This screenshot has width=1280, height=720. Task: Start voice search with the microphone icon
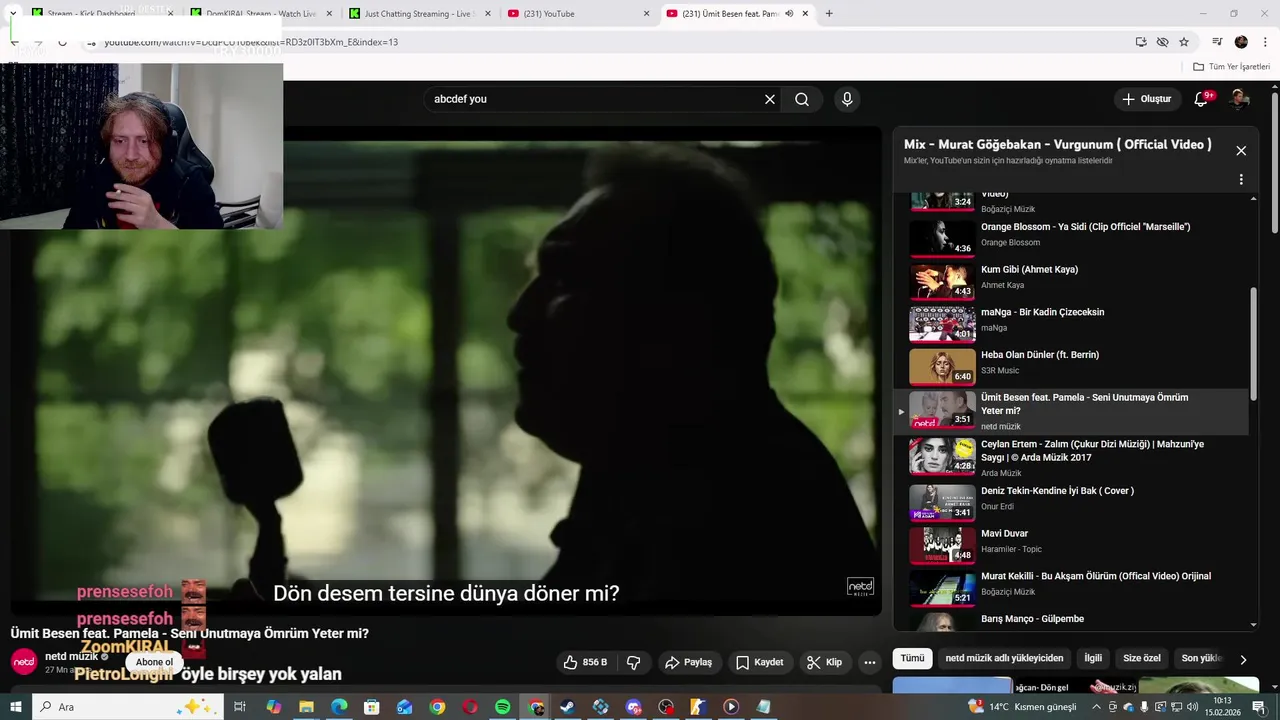point(847,99)
